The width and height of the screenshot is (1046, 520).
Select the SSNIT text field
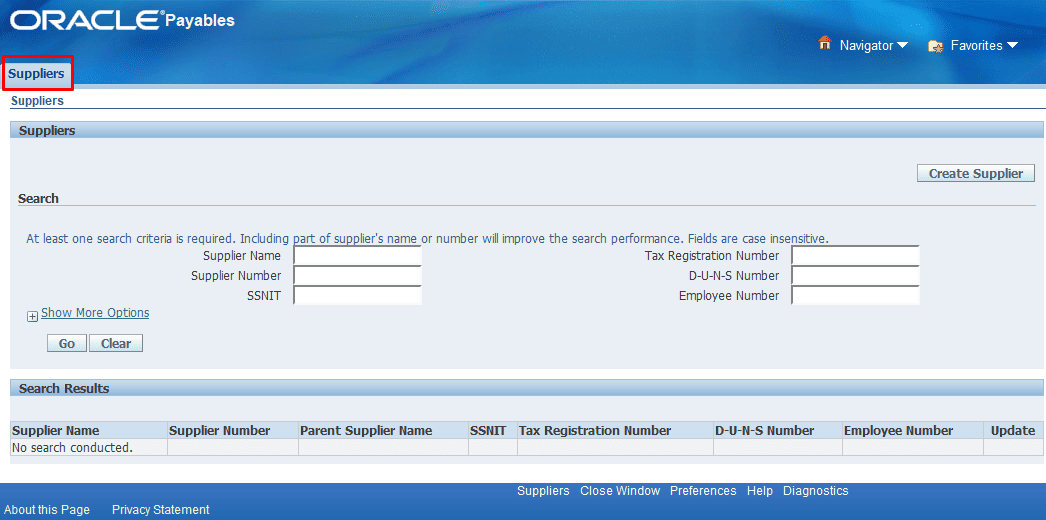pos(357,296)
